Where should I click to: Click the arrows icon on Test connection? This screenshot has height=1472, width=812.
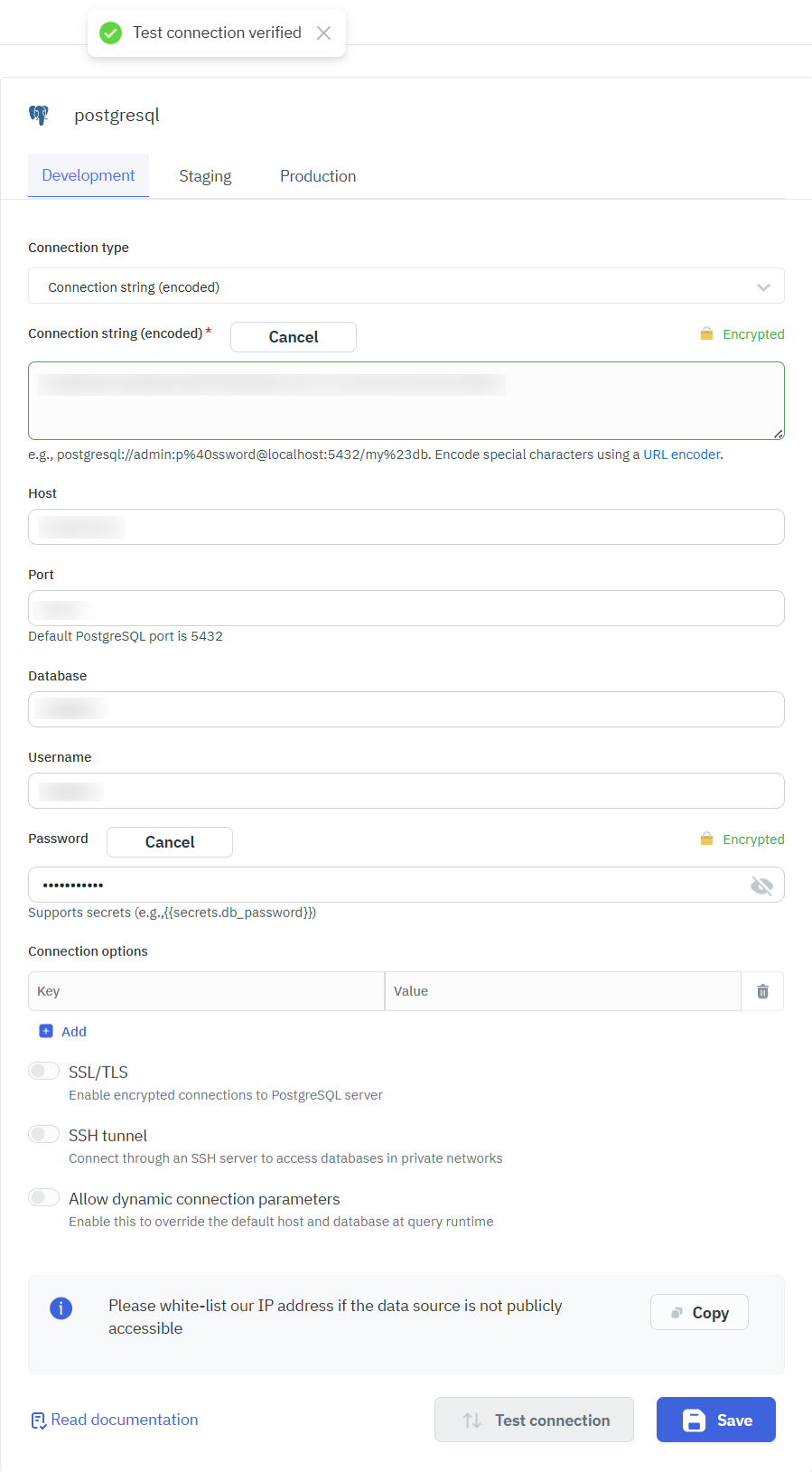point(471,1420)
